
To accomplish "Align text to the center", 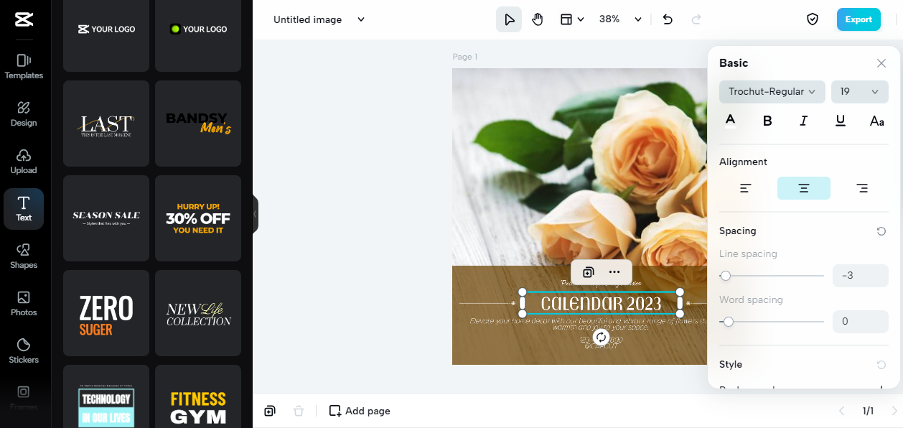I will tap(804, 188).
